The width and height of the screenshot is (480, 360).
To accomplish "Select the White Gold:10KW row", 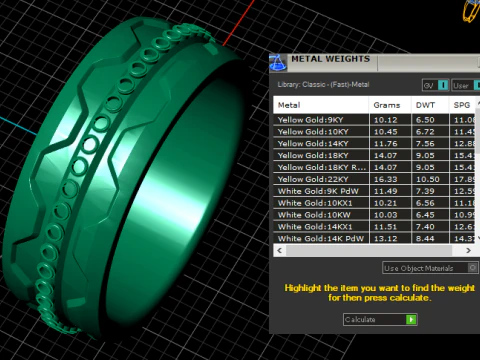I will click(375, 215).
